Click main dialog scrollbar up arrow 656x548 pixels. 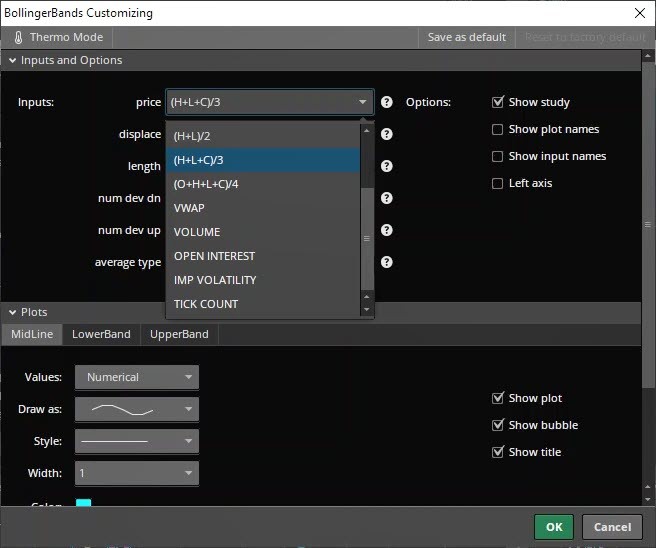coord(648,56)
